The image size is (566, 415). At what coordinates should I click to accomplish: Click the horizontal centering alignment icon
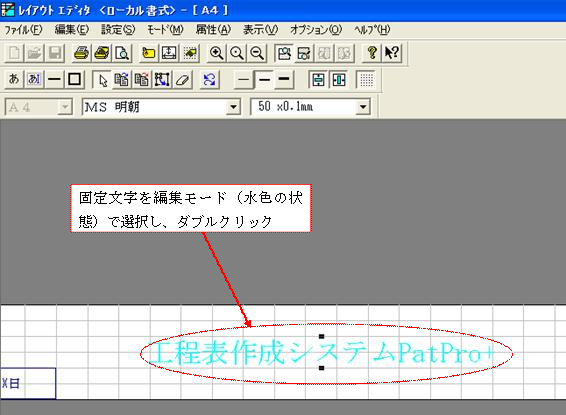pos(339,79)
